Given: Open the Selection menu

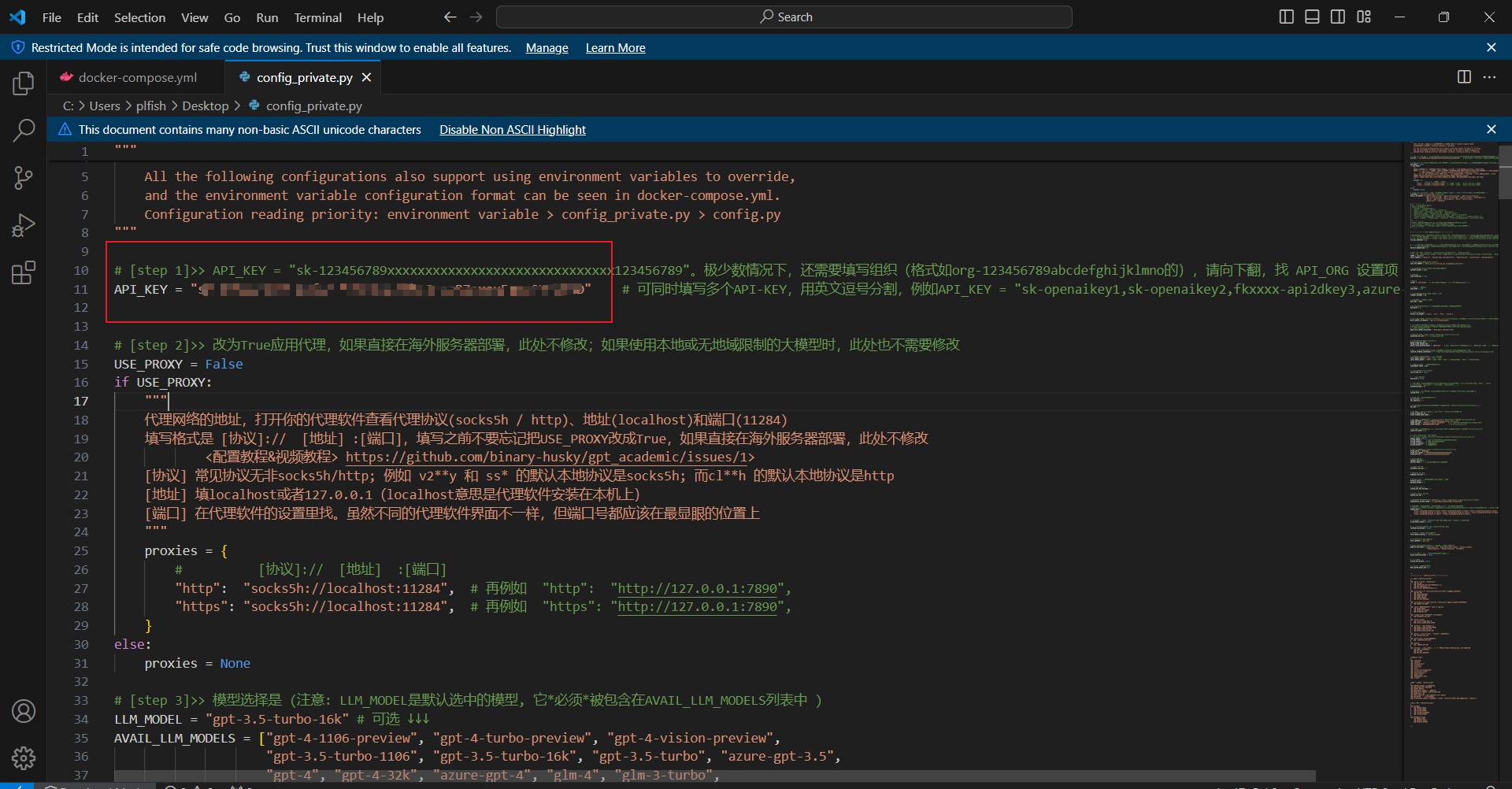Looking at the screenshot, I should click(x=139, y=17).
